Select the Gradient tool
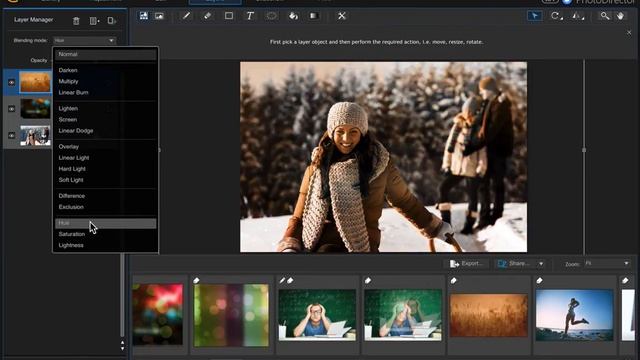Screen dimensions: 640x360 [x=314, y=16]
